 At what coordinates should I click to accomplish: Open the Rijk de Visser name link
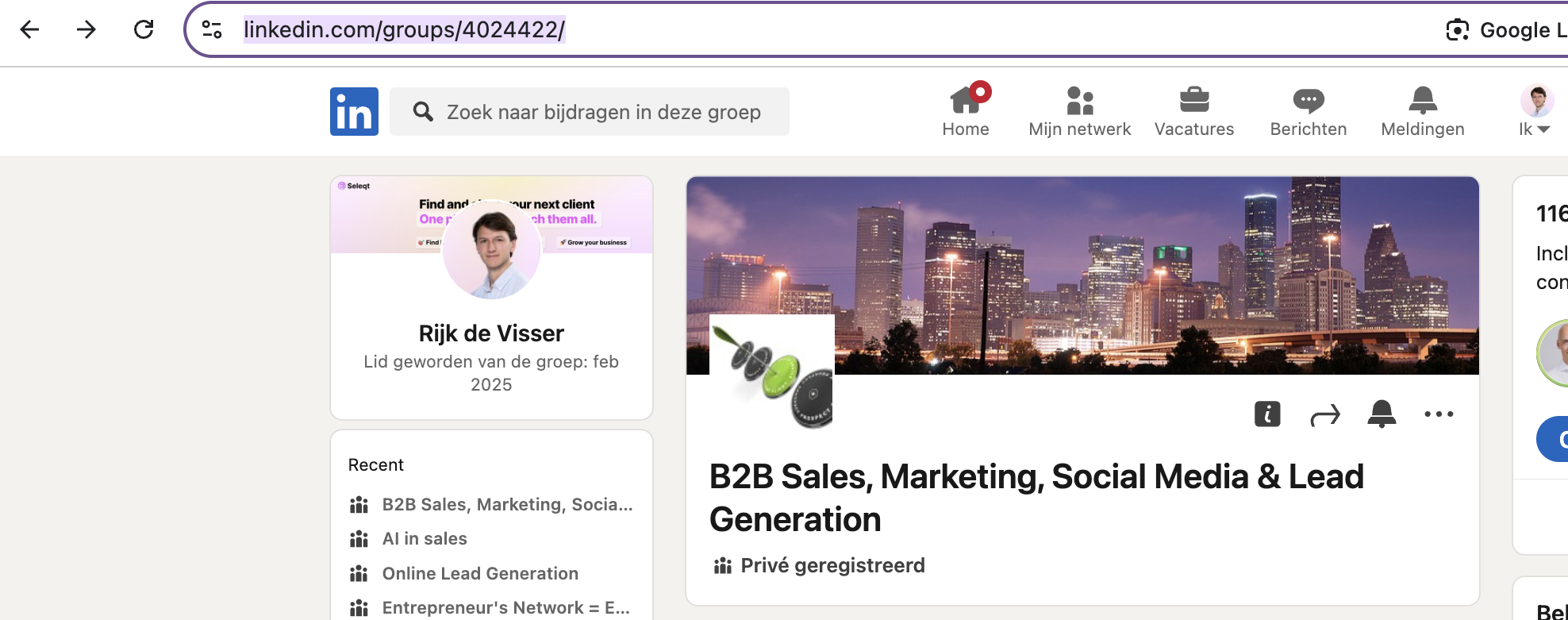pos(491,333)
